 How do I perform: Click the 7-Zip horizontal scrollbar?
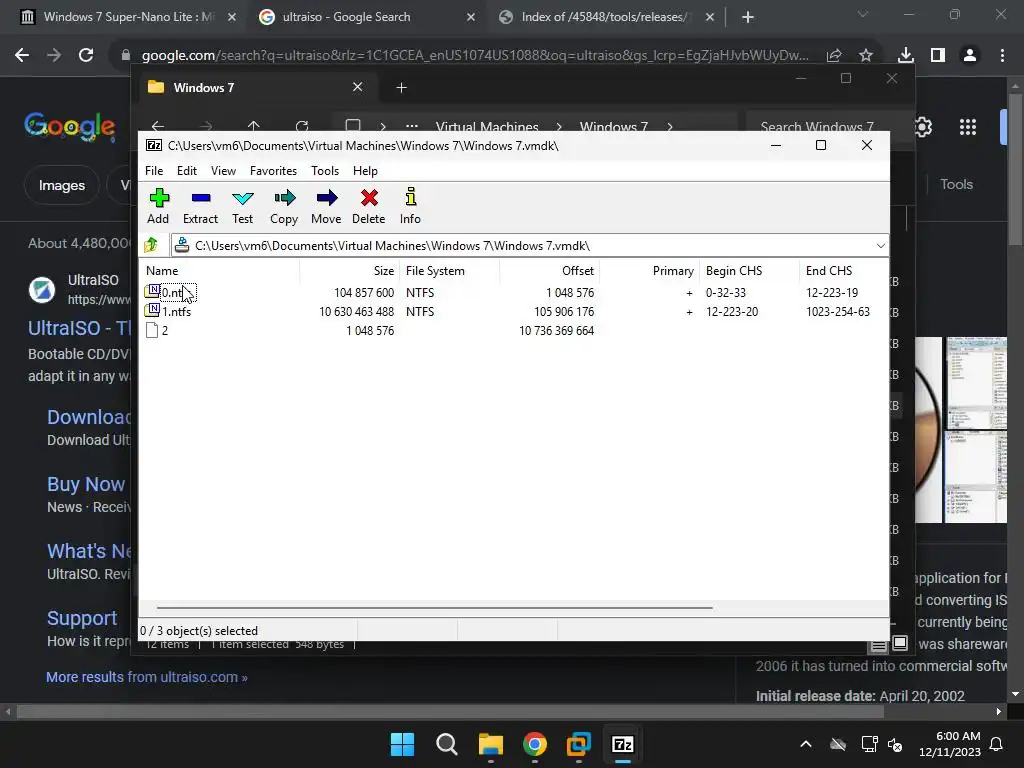click(x=435, y=607)
